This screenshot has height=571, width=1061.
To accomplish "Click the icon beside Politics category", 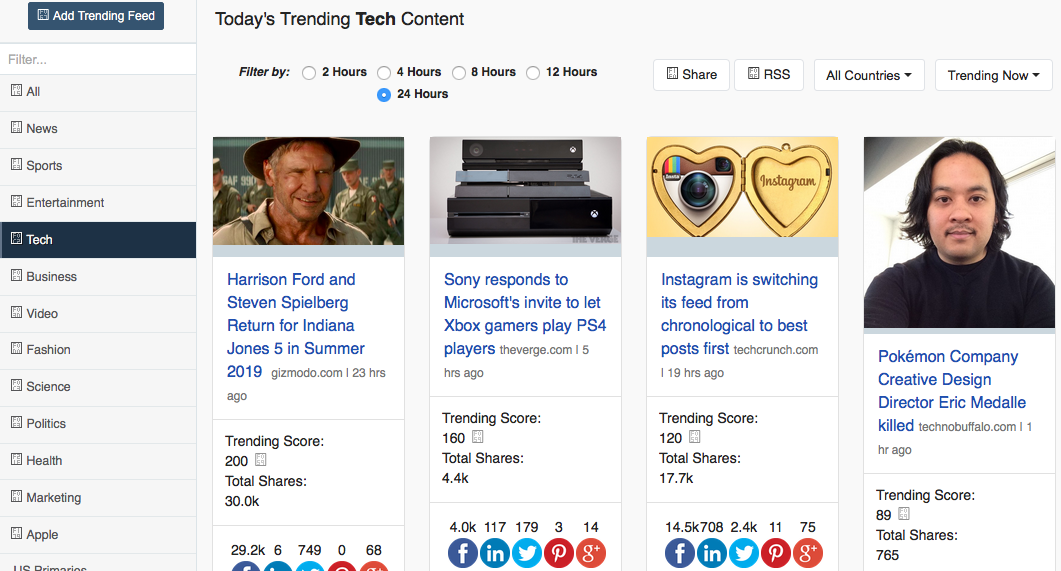I will click(x=17, y=422).
